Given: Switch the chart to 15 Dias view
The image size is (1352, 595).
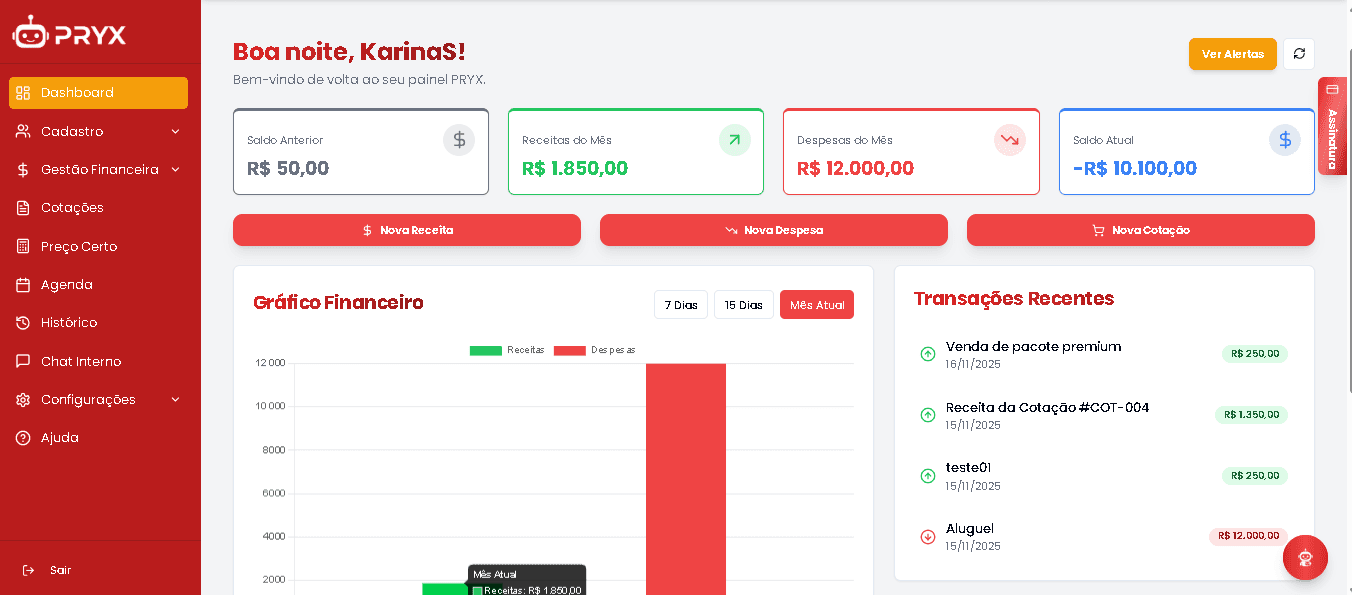Looking at the screenshot, I should [743, 304].
